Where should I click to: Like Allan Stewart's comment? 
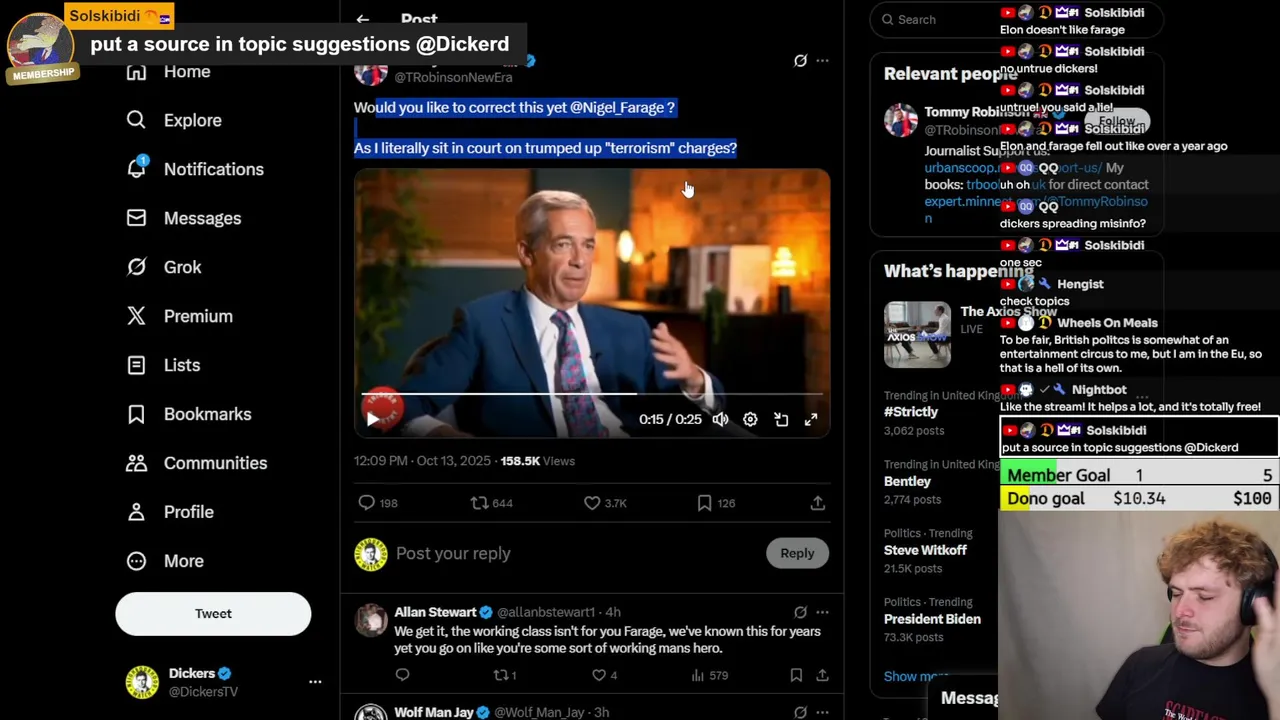[599, 676]
